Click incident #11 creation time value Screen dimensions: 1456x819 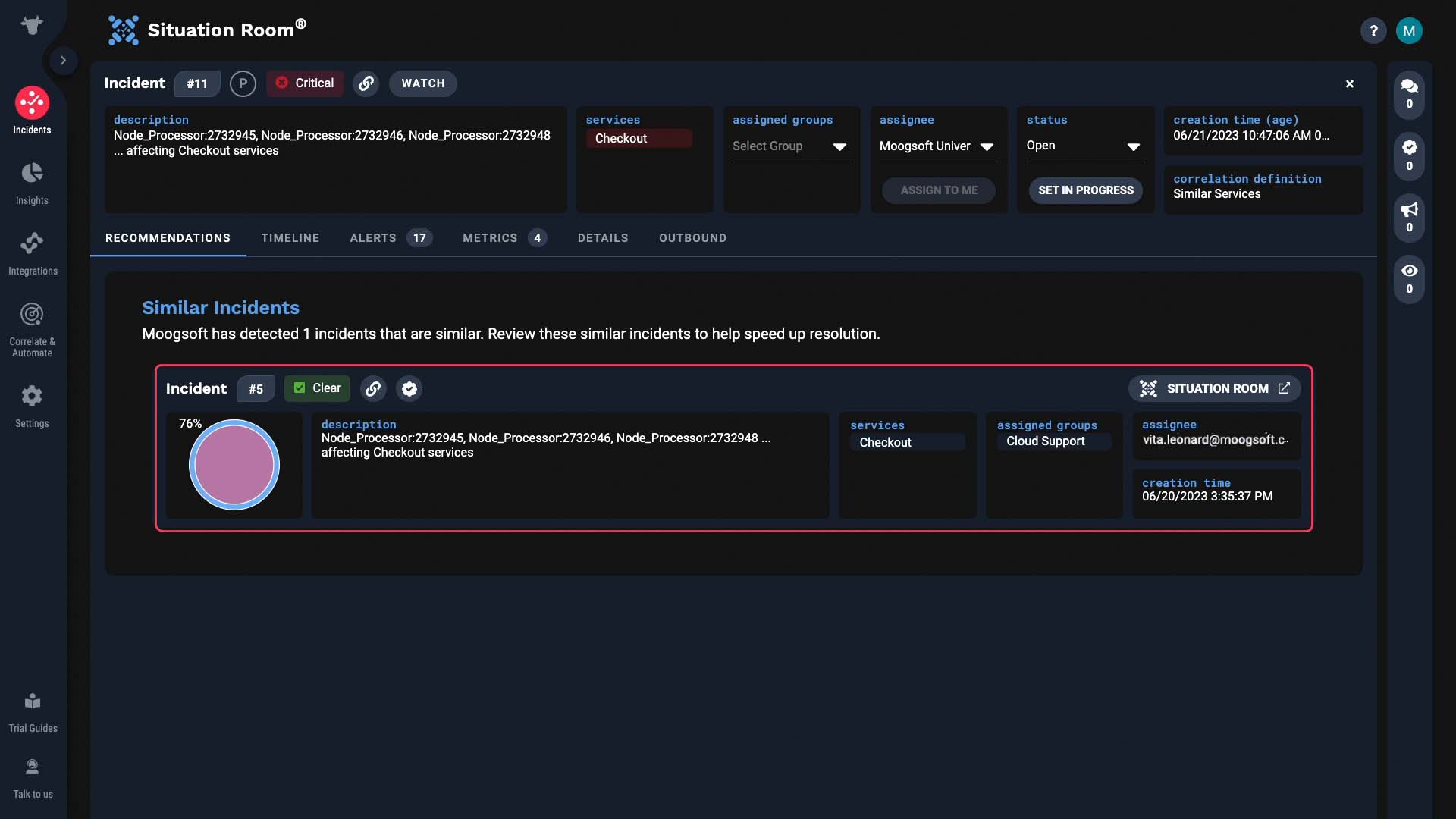(x=1251, y=136)
